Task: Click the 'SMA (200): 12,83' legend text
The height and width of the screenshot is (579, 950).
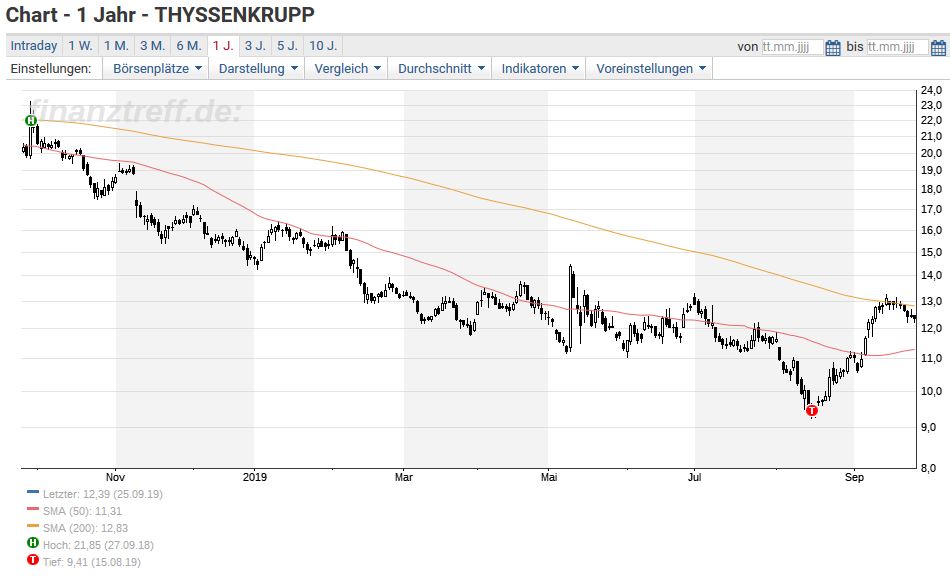Action: pos(85,528)
